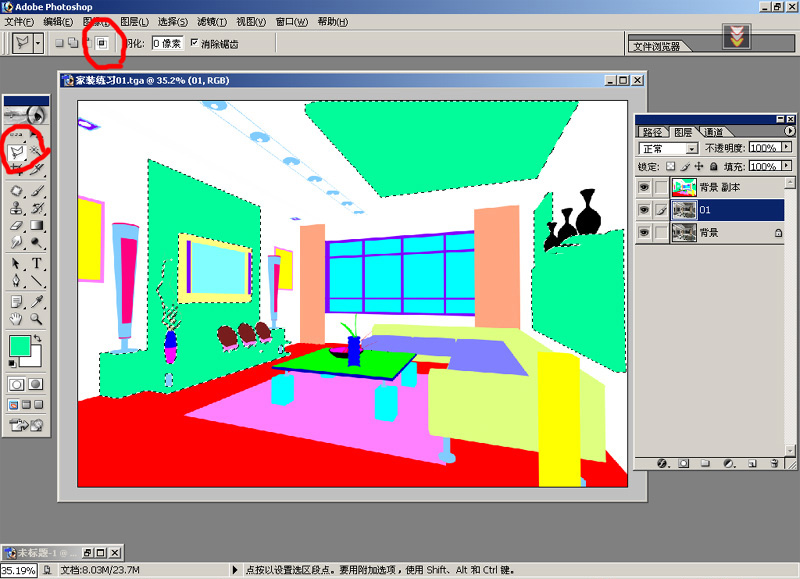Select the Dodge tool
This screenshot has height=579, width=800.
(x=36, y=242)
